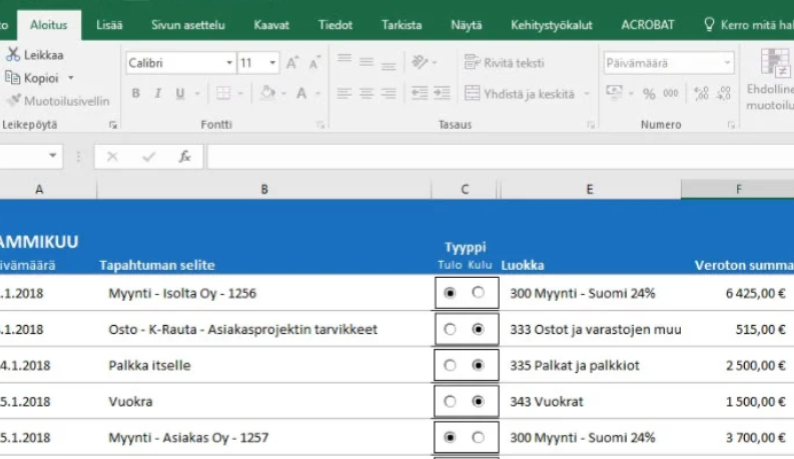Select Kulu radio for Palkka itselle row
Image resolution: width=794 pixels, height=459 pixels.
[478, 365]
